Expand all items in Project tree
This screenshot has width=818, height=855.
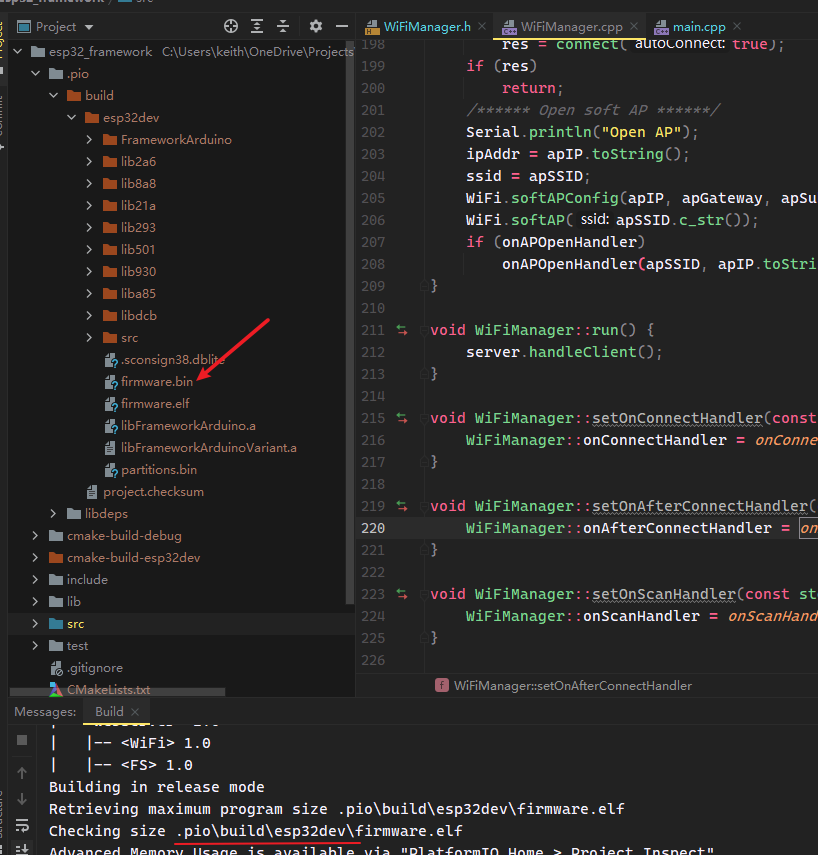pos(257,26)
